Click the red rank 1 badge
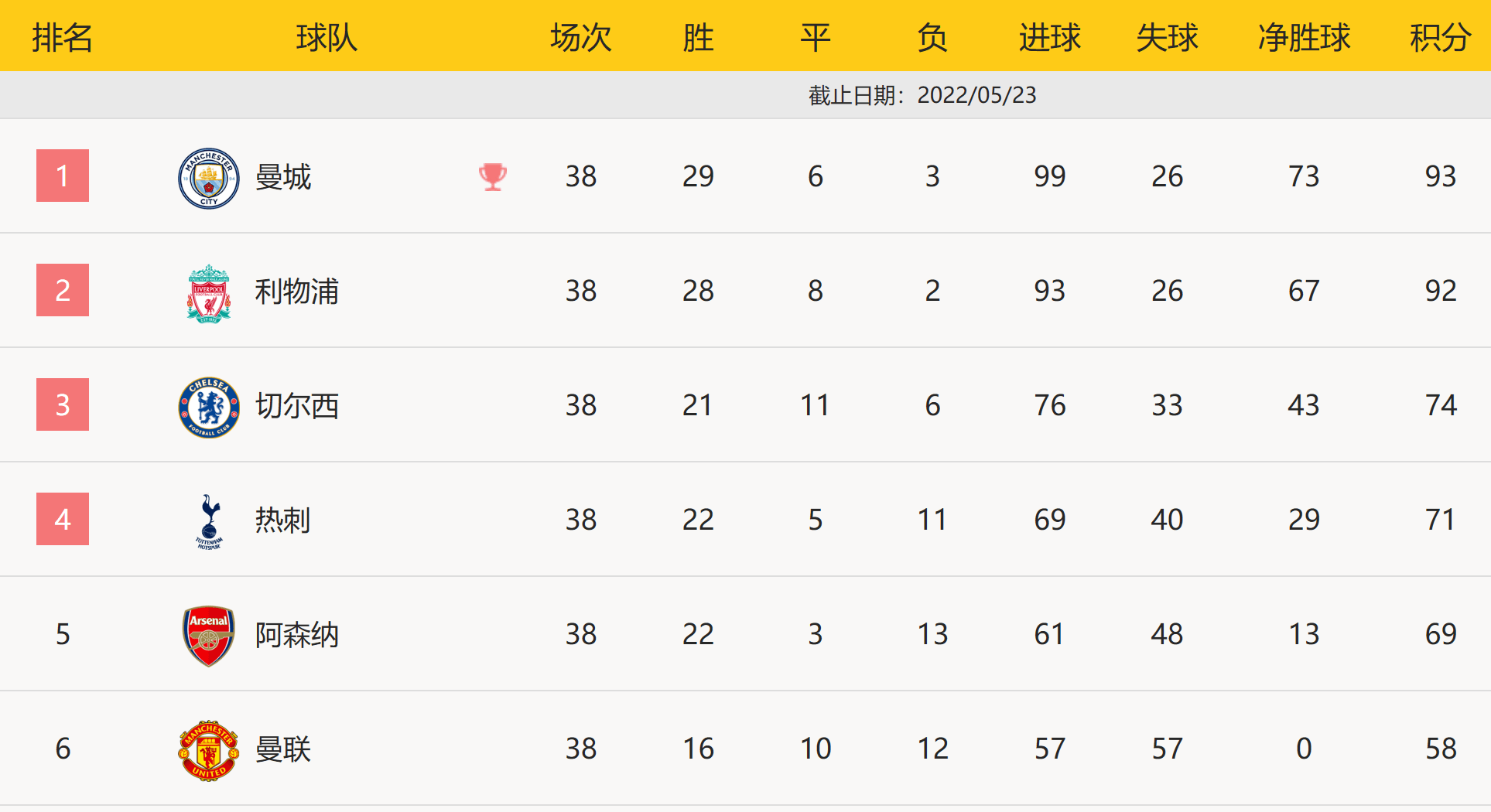1491x812 pixels. click(63, 176)
